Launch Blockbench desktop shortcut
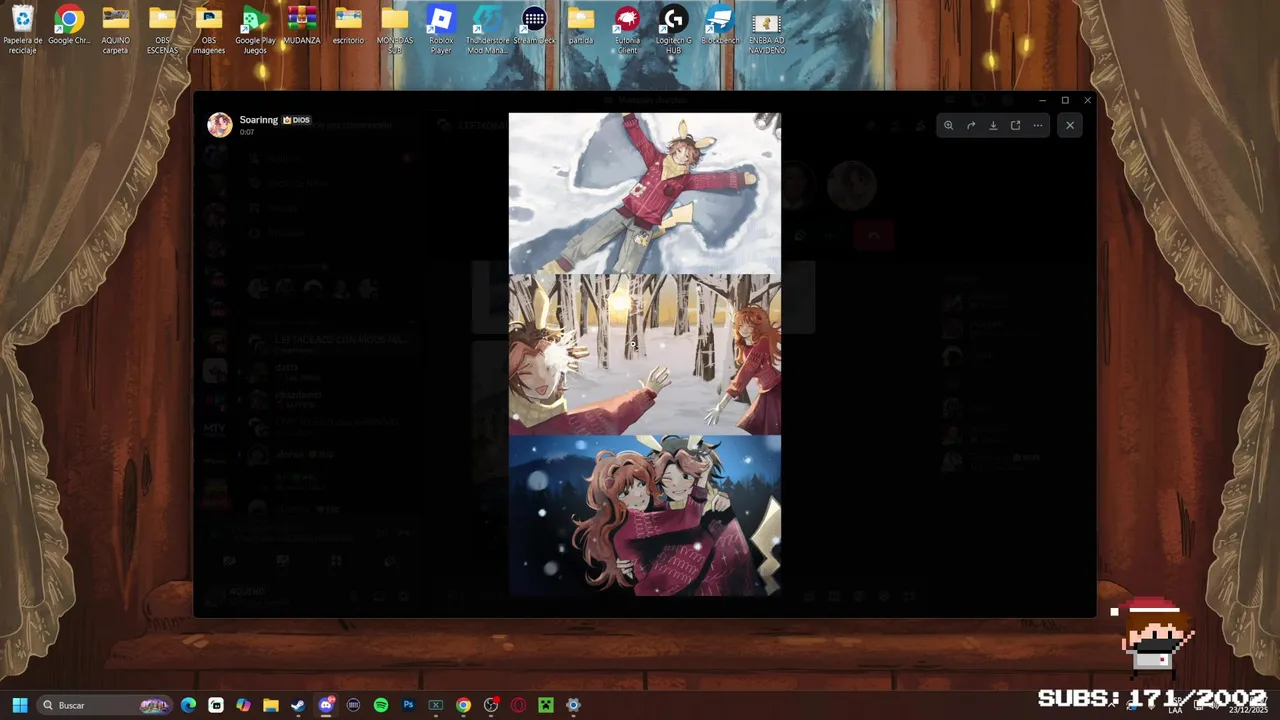The height and width of the screenshot is (720, 1280). 720,27
